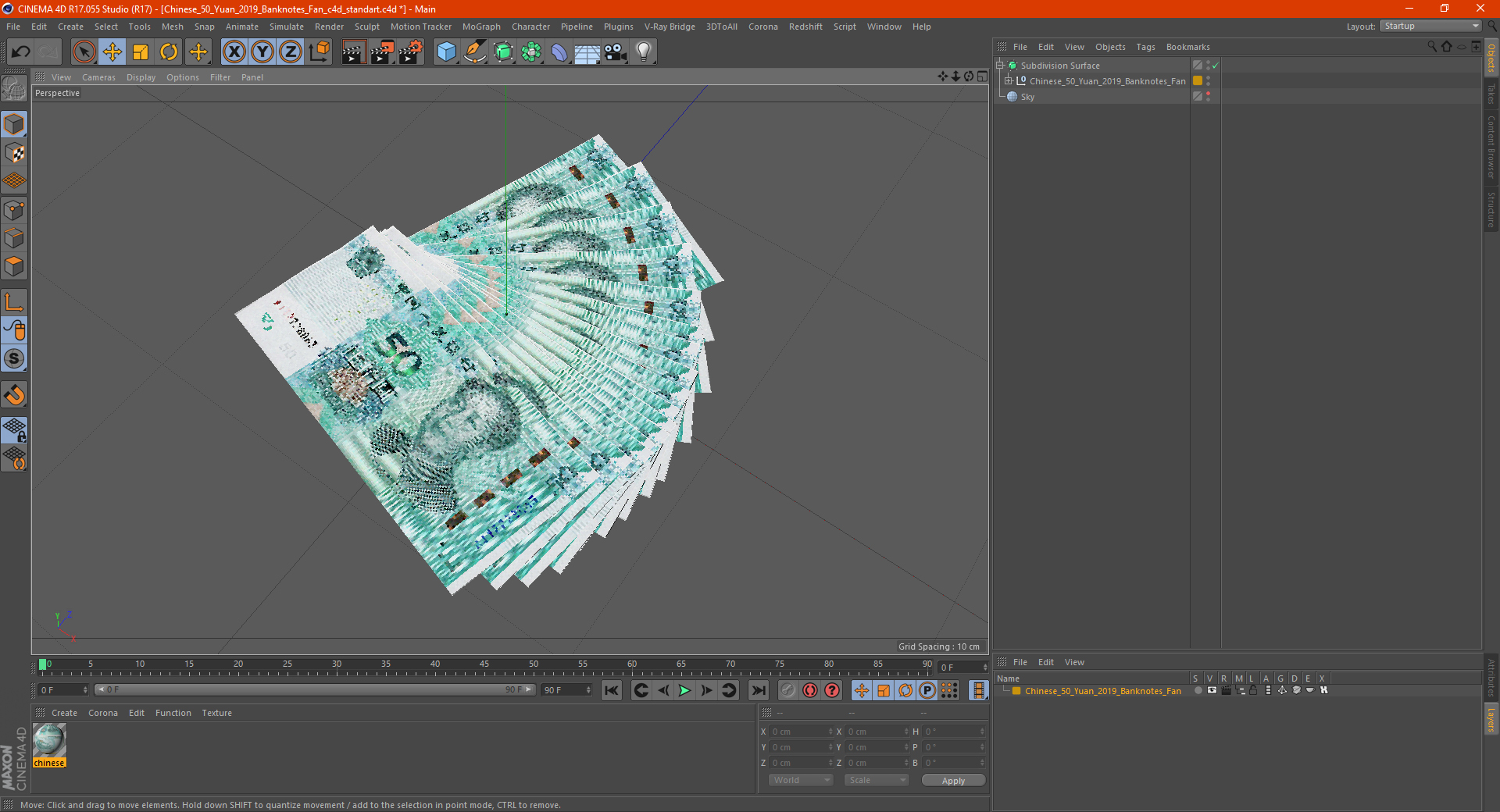Screen dimensions: 1500x812
Task: Render the active view
Action: 353,52
